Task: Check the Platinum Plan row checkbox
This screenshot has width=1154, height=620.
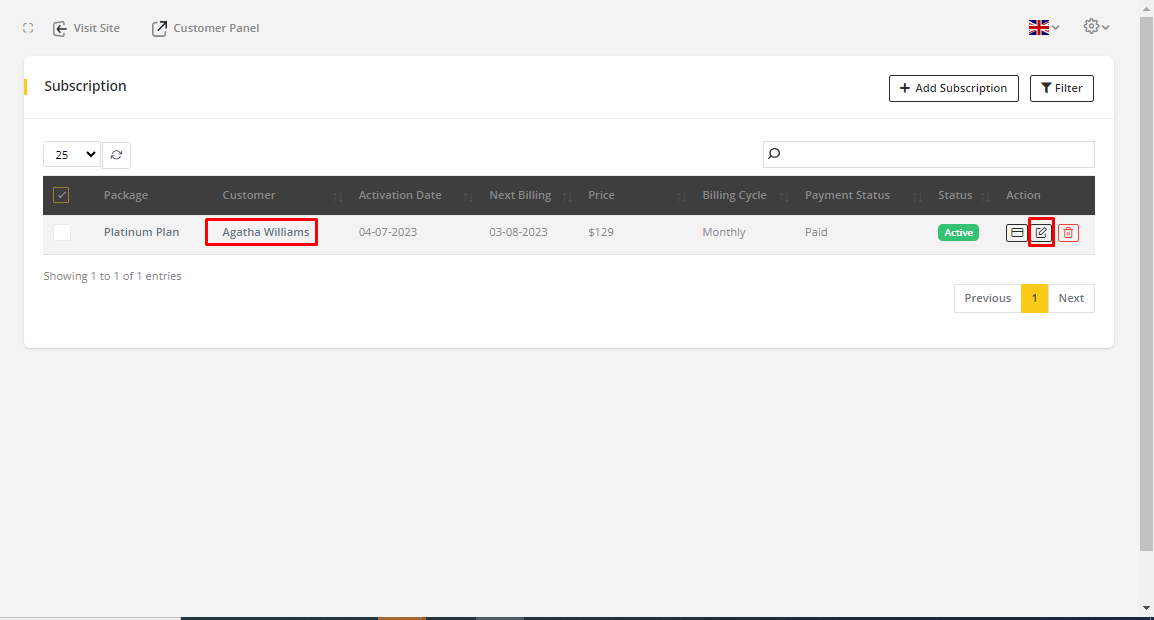Action: [62, 232]
